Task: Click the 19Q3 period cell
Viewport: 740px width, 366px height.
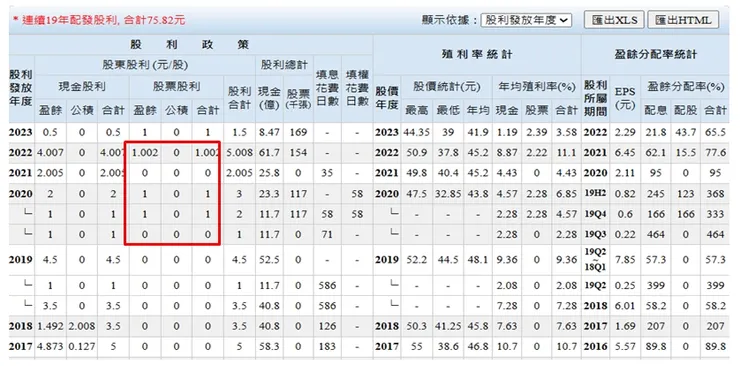Action: [596, 234]
